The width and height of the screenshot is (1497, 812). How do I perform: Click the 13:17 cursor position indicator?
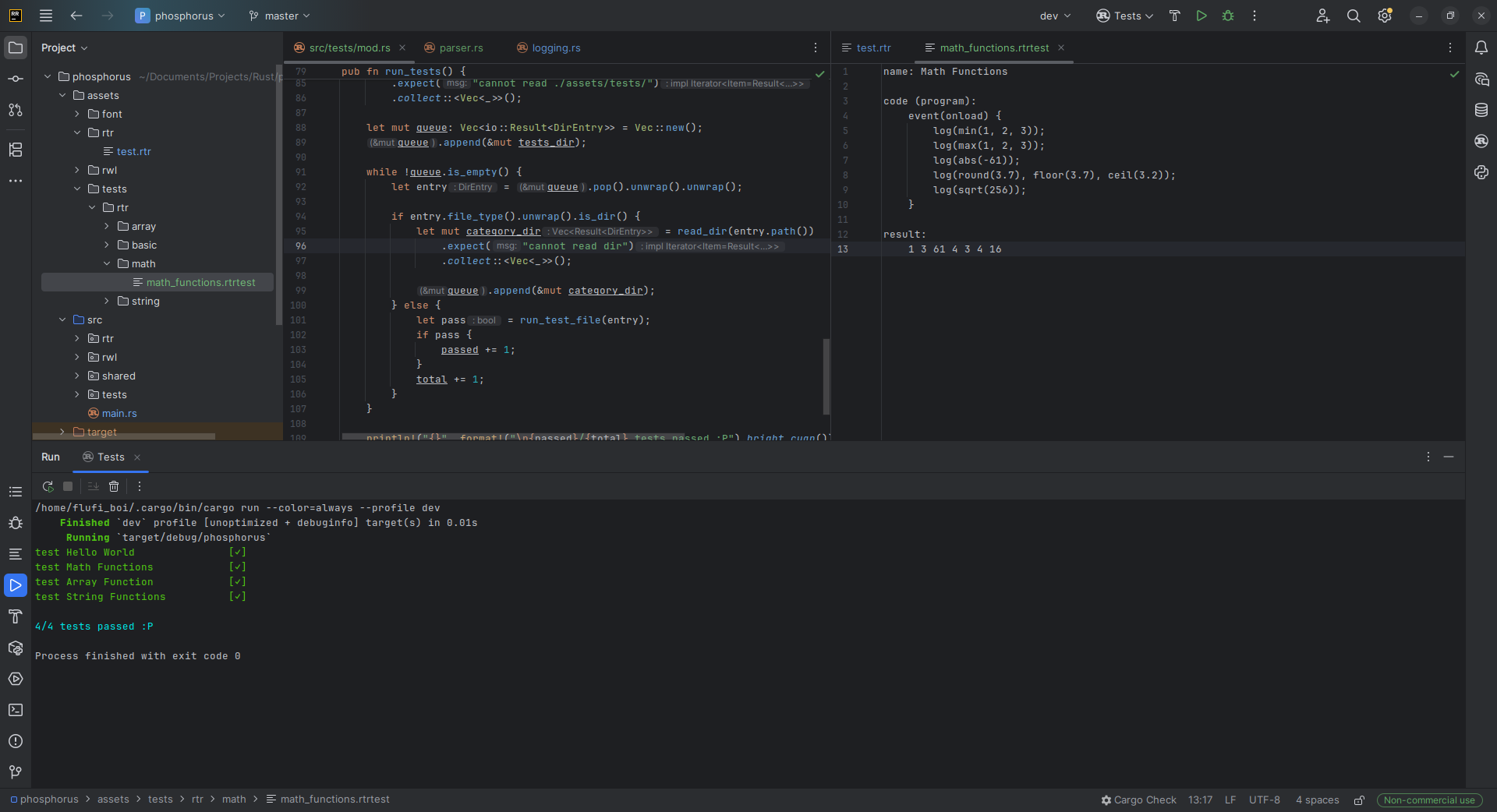[1201, 800]
